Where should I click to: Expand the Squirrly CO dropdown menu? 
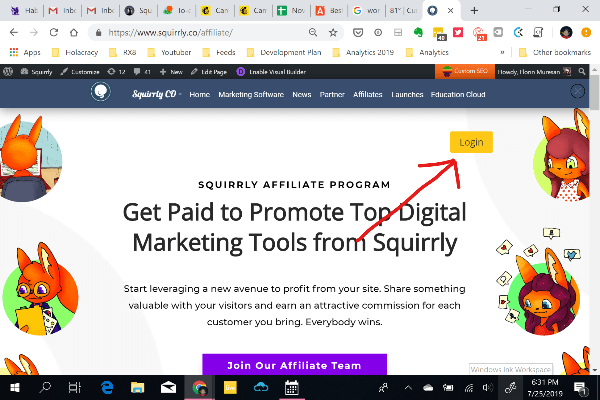click(x=157, y=94)
